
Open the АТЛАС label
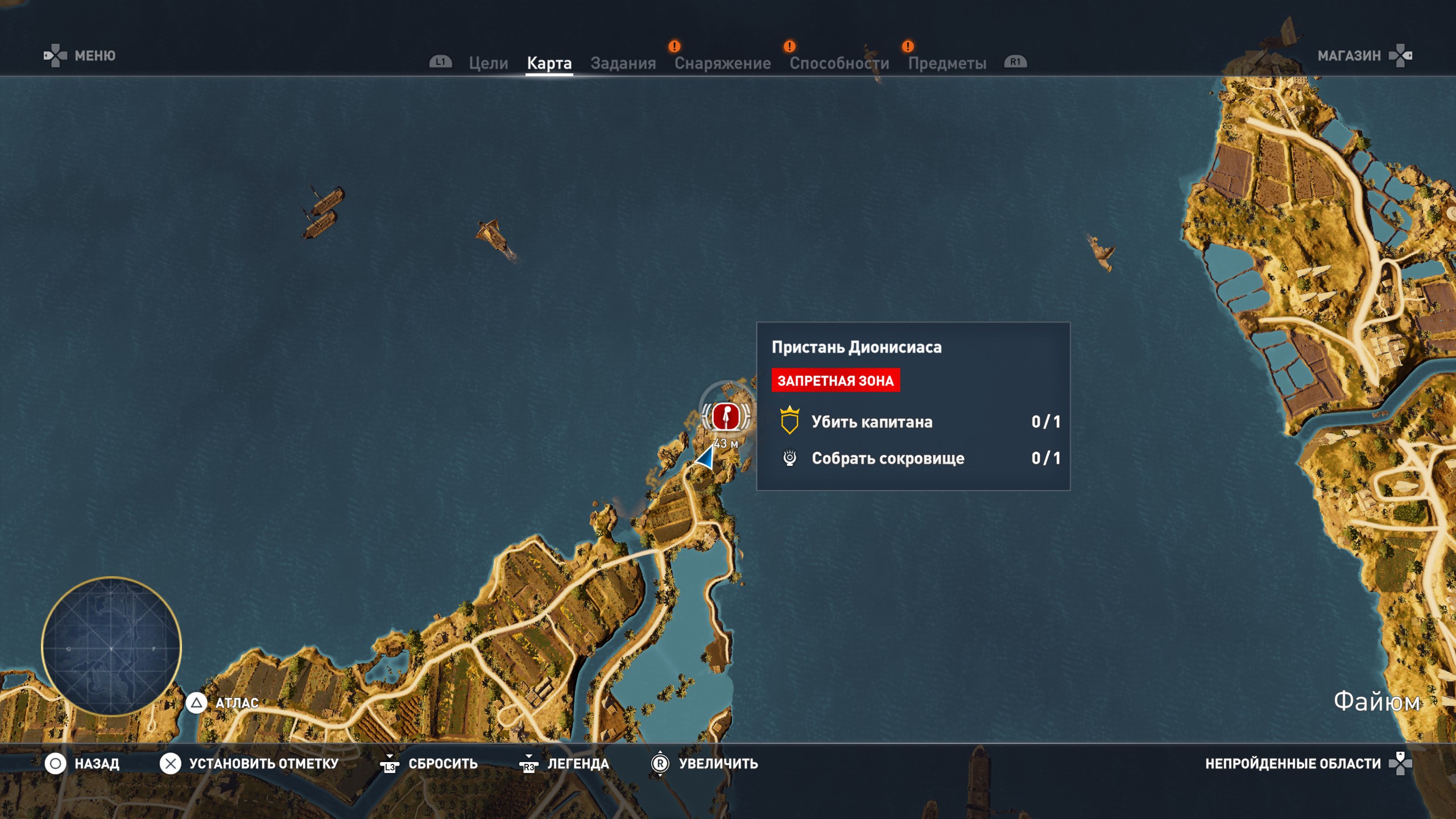click(237, 703)
